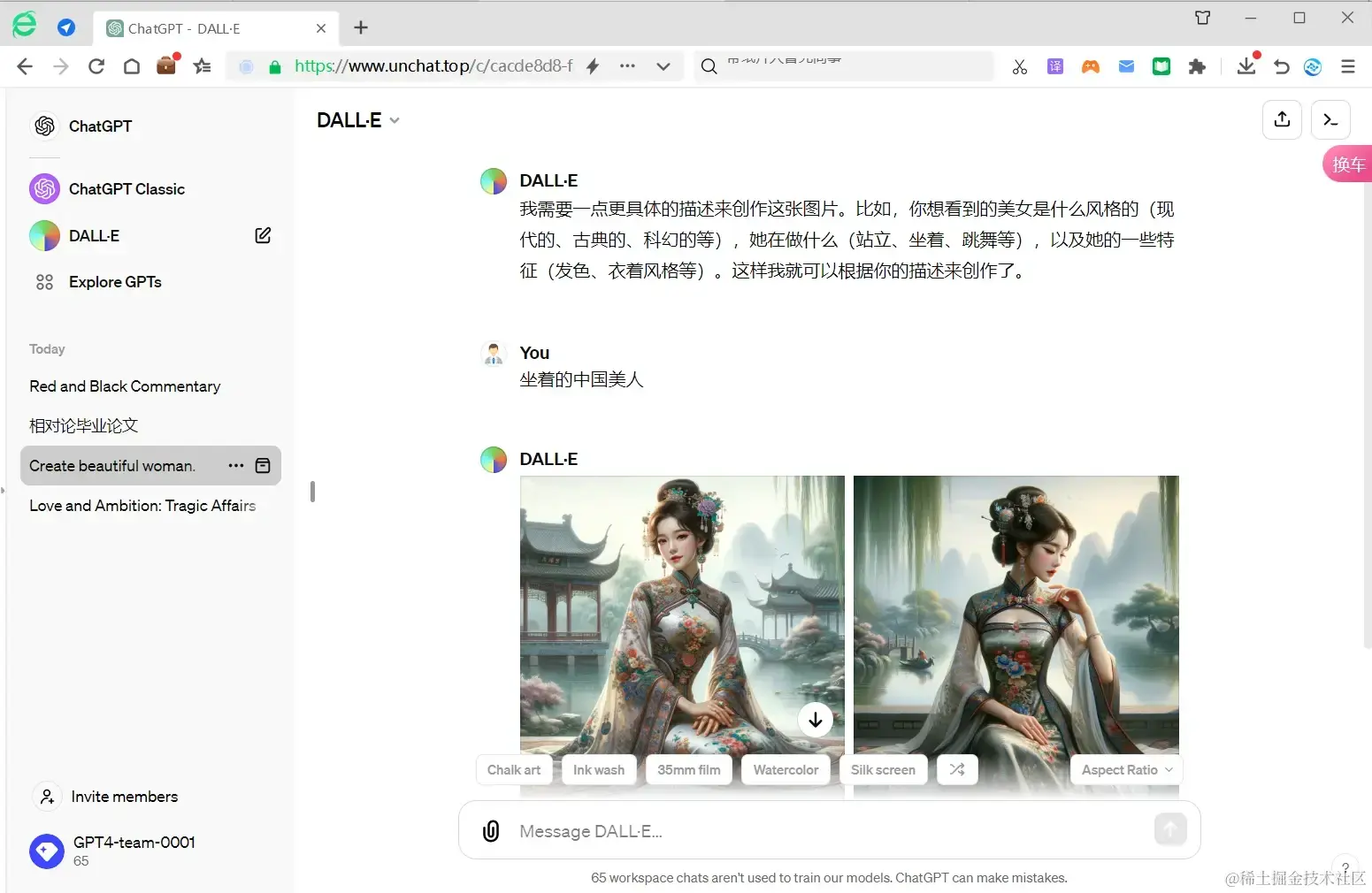Viewport: 1372px width, 893px height.
Task: Open a new chat with DALL·E
Action: pos(262,235)
